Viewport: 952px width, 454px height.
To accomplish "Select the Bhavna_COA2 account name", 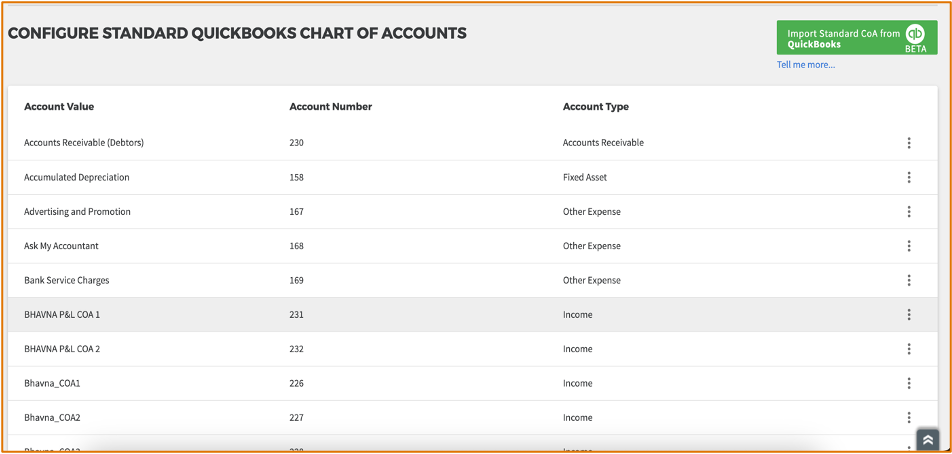I will pos(52,418).
